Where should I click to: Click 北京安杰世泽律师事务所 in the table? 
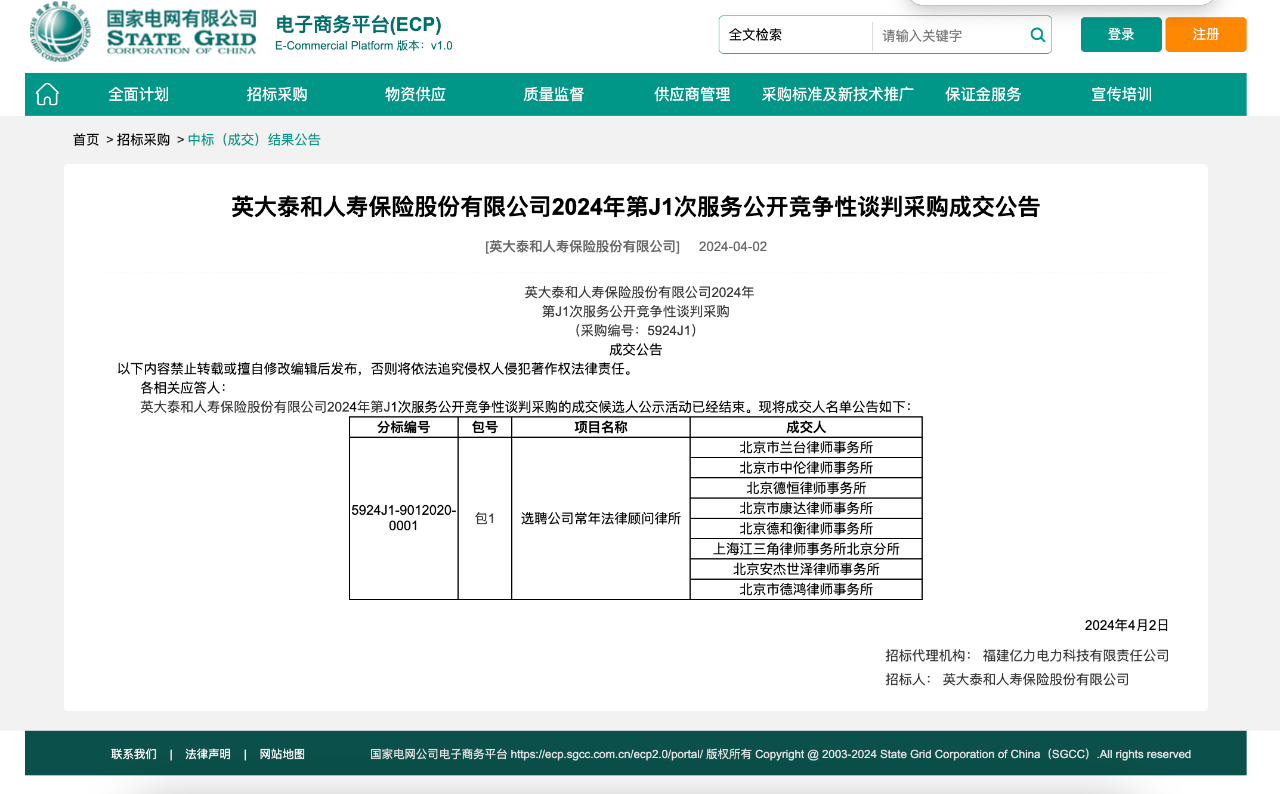point(806,569)
